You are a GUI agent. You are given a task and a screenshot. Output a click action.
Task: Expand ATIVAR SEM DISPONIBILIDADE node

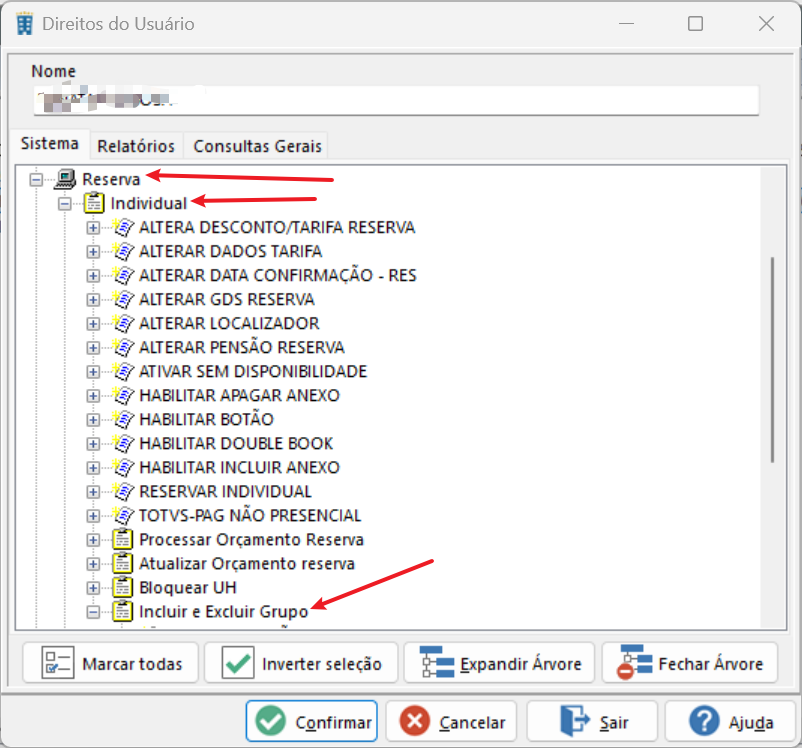pos(93,372)
